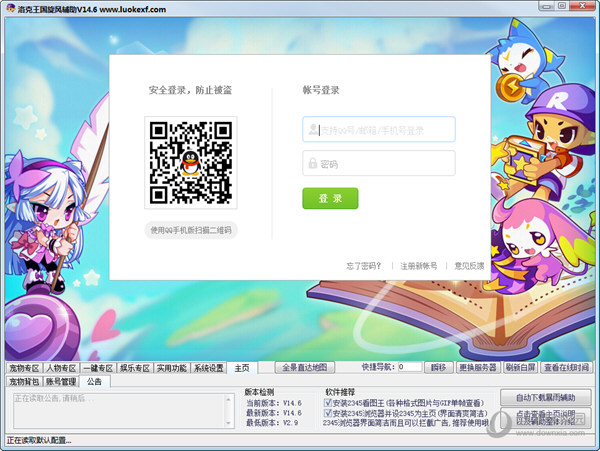Click the 快捷导航 label
This screenshot has width=600, height=451.
[x=378, y=367]
